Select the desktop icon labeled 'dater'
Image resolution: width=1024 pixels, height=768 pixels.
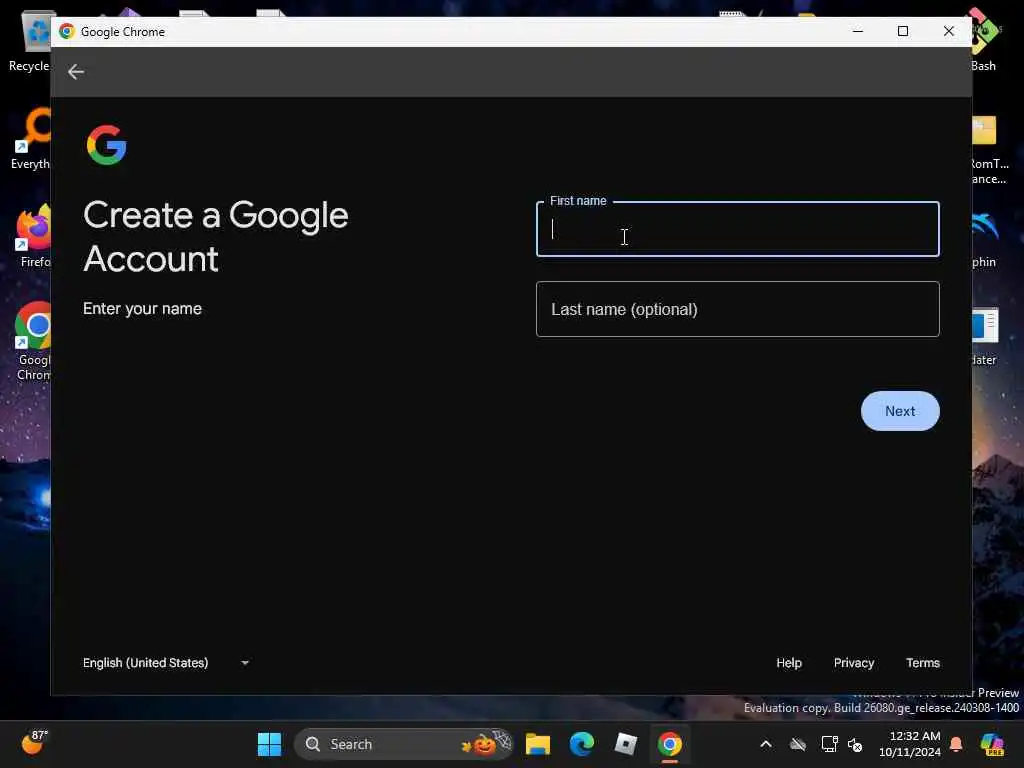pyautogui.click(x=985, y=336)
